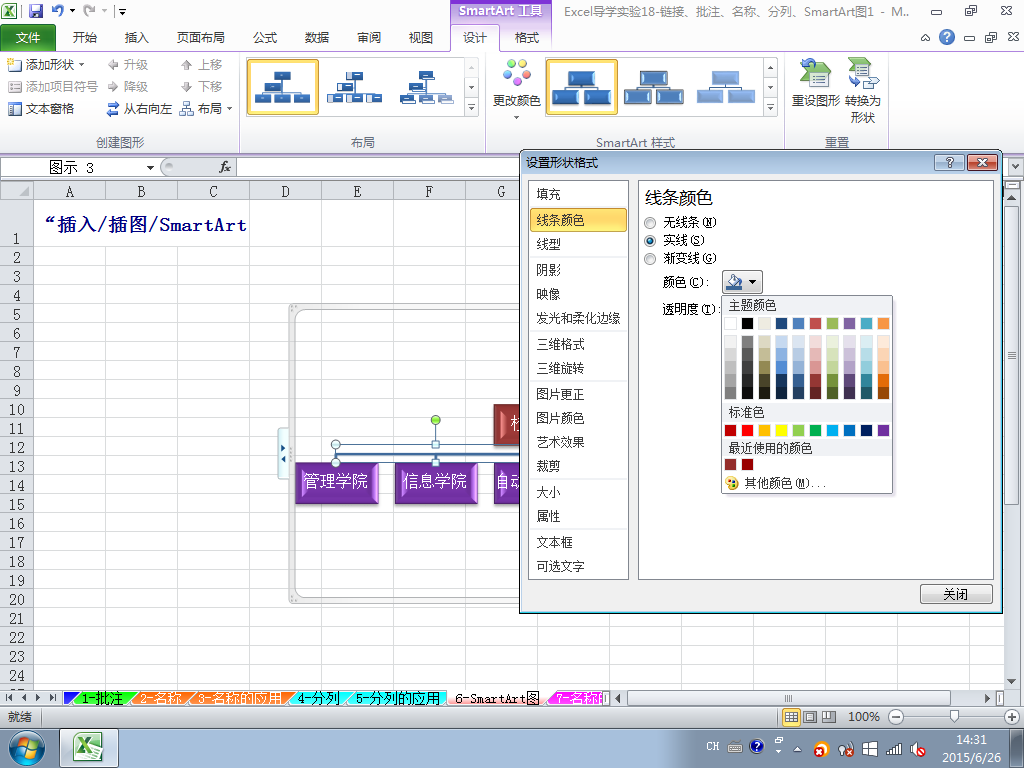
Task: Open quick access toolbar customize dropdown
Action: point(122,11)
